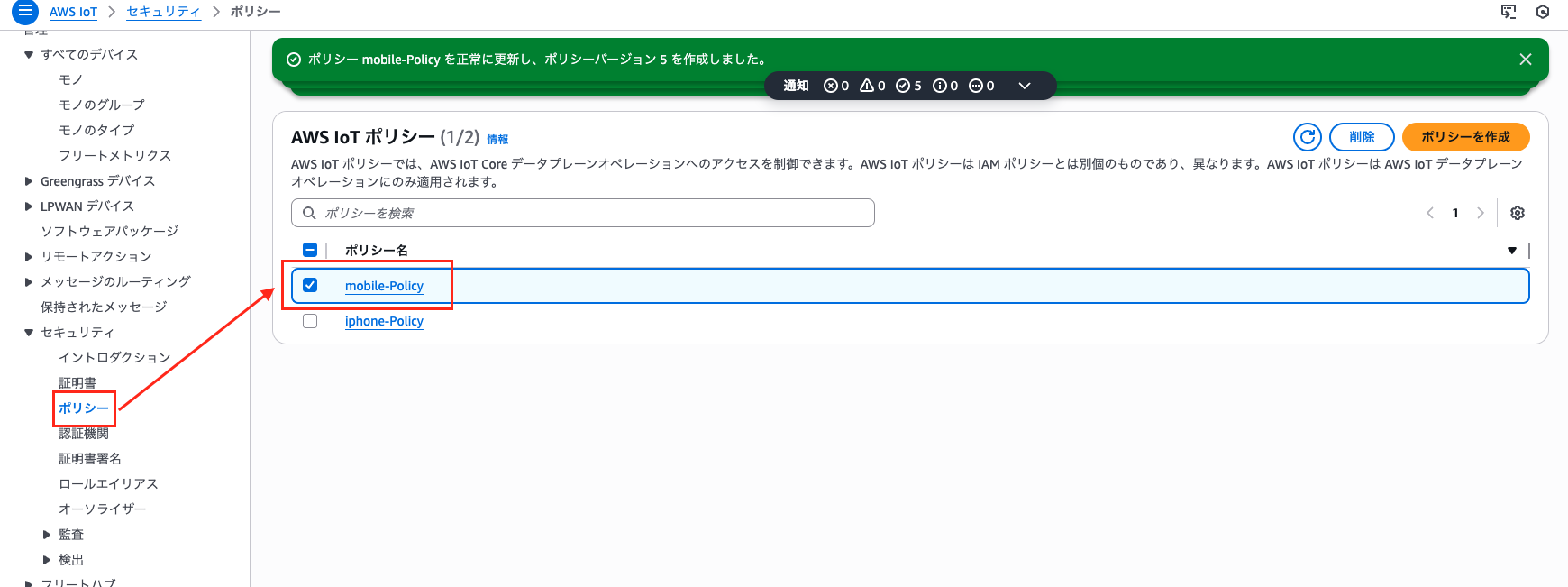Expand the 検出 section

tap(47, 560)
